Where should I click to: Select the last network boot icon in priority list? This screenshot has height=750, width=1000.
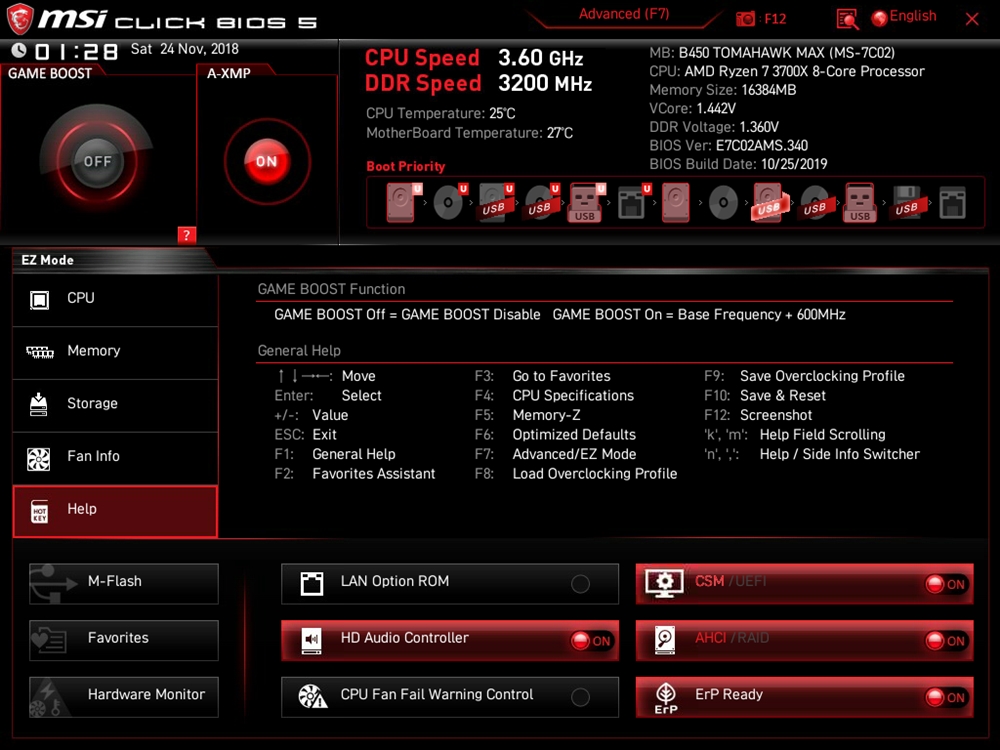pyautogui.click(x=952, y=203)
